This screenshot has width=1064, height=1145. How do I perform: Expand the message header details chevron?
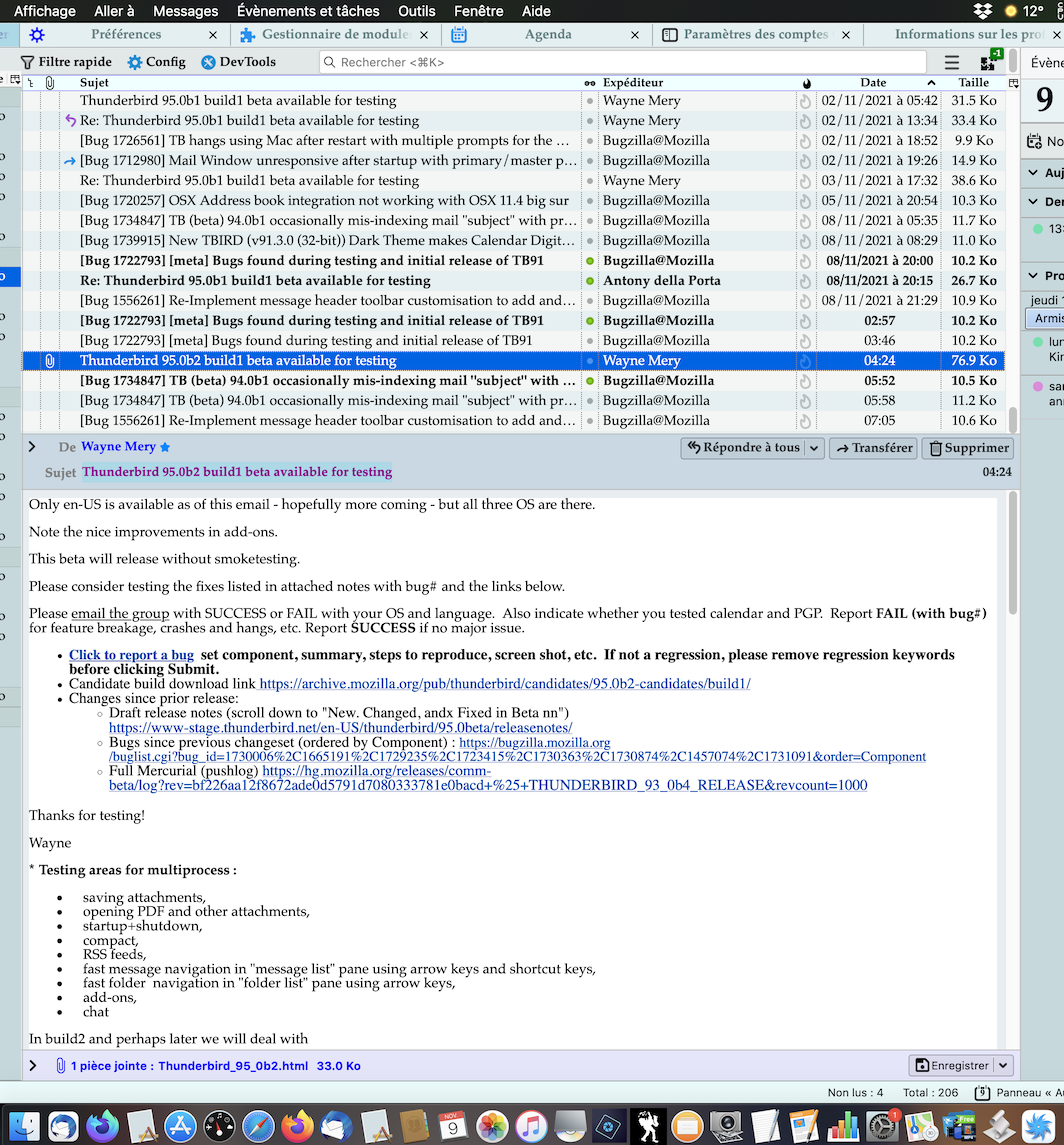(32, 447)
